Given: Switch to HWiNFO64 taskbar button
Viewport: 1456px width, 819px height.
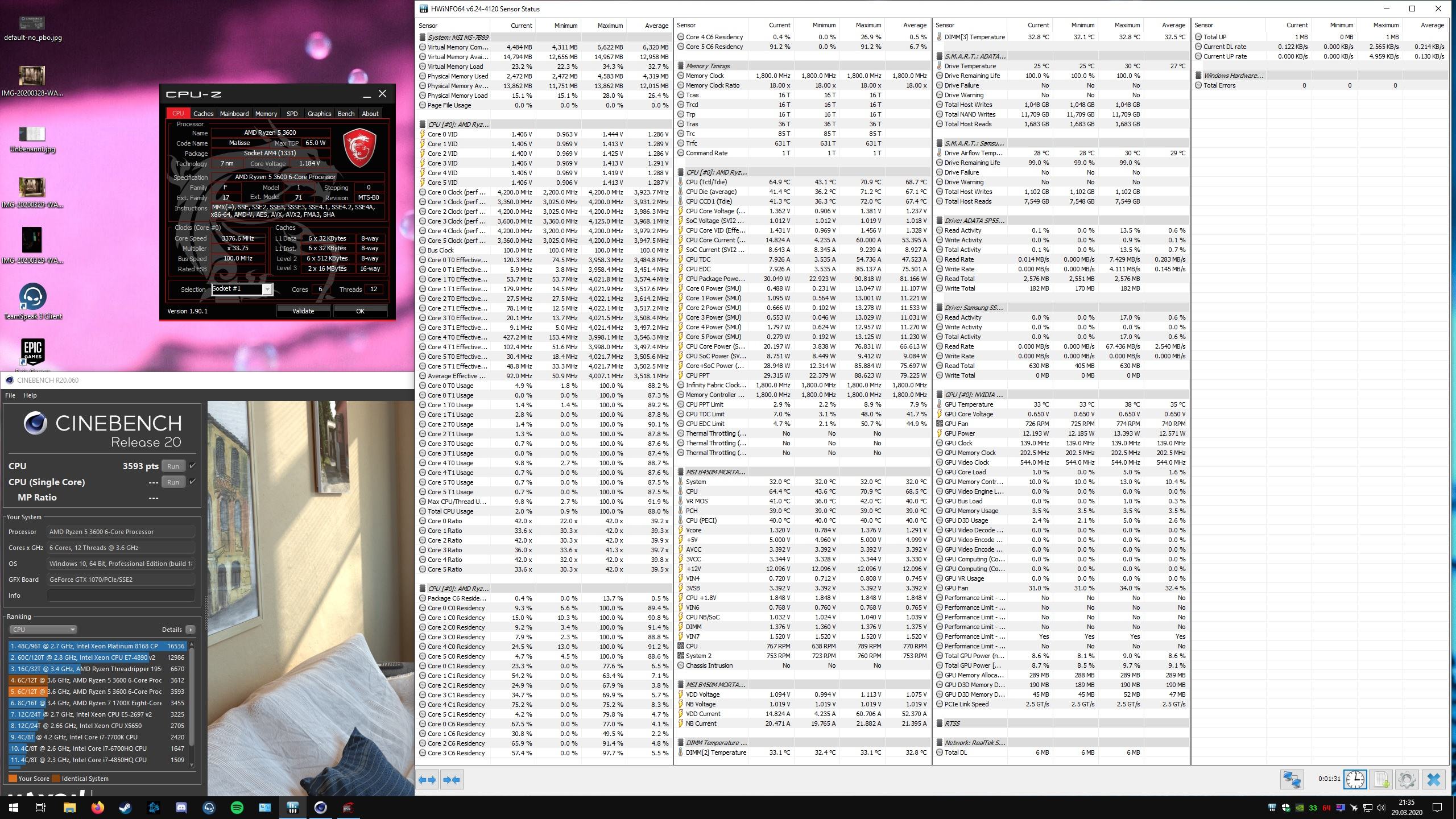Looking at the screenshot, I should click(292, 807).
